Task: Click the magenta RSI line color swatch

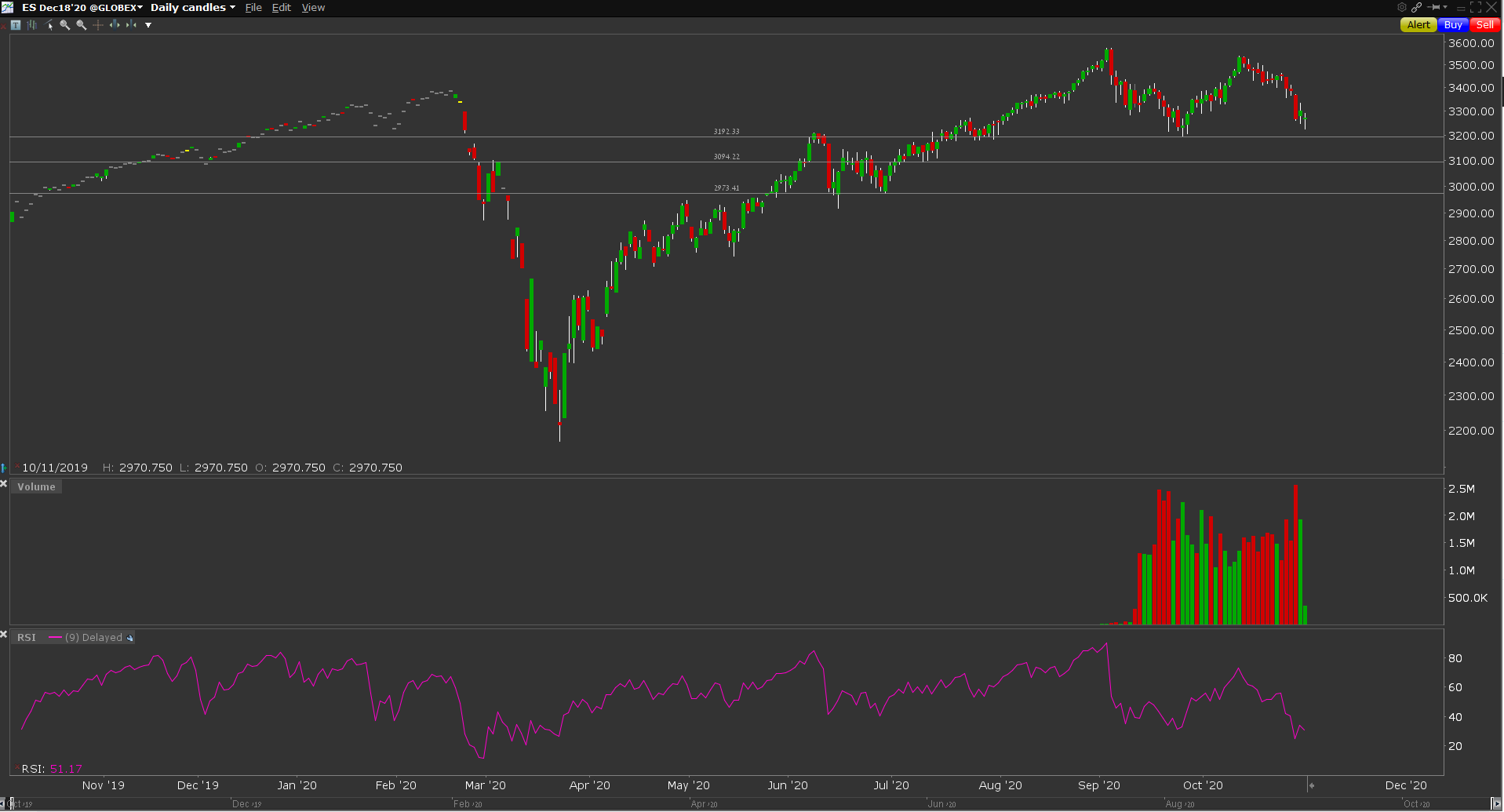Action: tap(55, 638)
